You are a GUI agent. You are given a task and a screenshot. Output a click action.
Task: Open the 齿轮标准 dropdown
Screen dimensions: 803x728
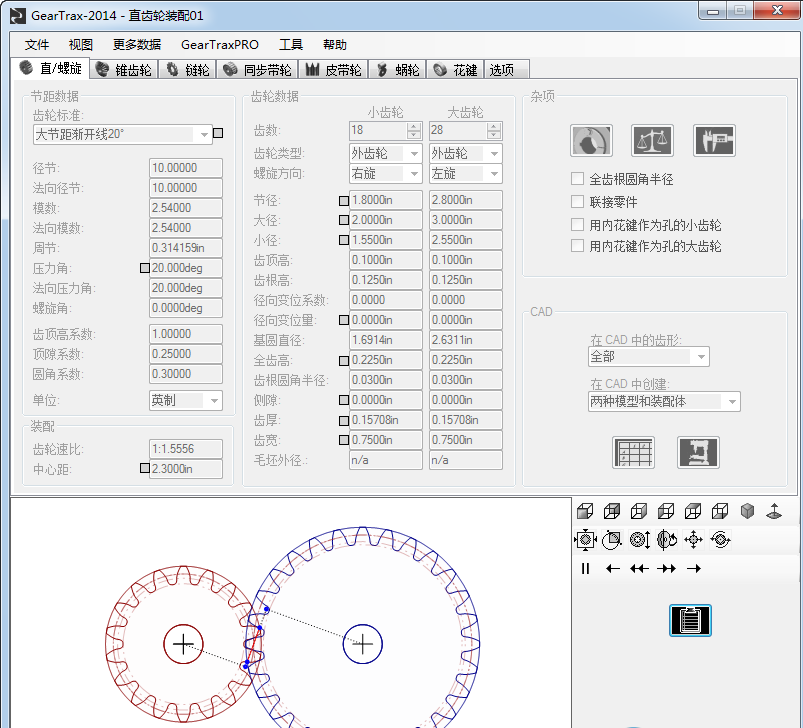(x=204, y=134)
